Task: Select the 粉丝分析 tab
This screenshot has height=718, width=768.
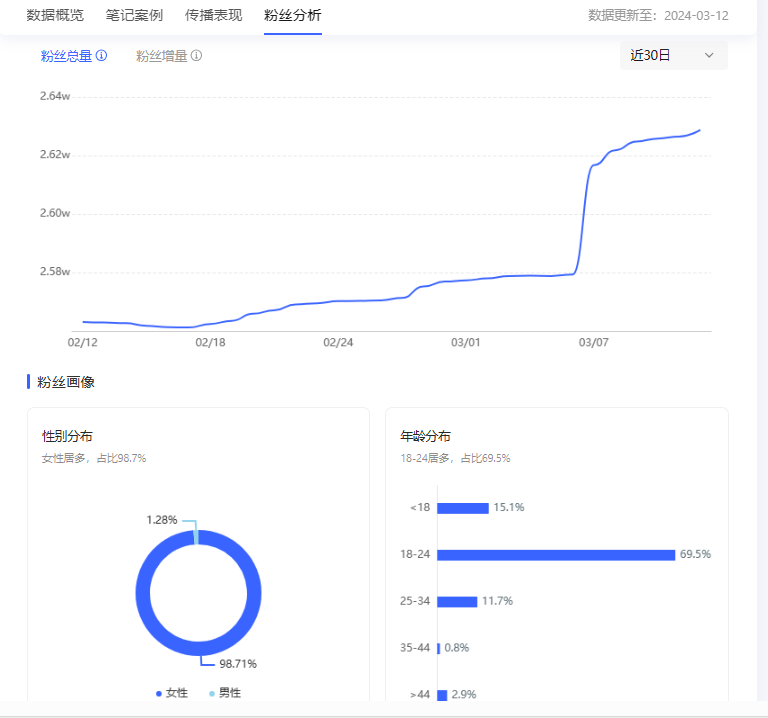Action: point(292,15)
